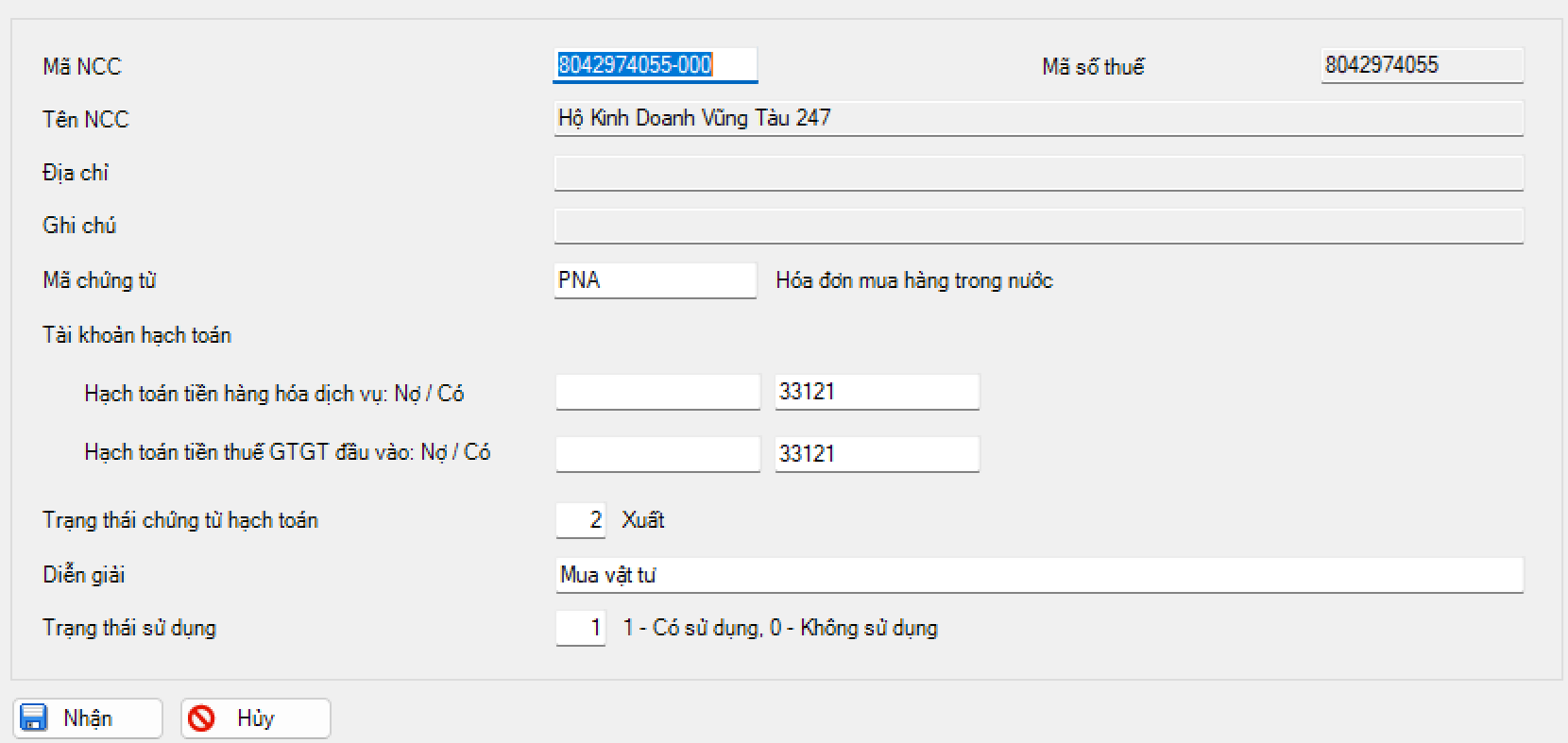The image size is (1568, 743).
Task: Click the Mã số thuế tax code field
Action: (x=1421, y=65)
